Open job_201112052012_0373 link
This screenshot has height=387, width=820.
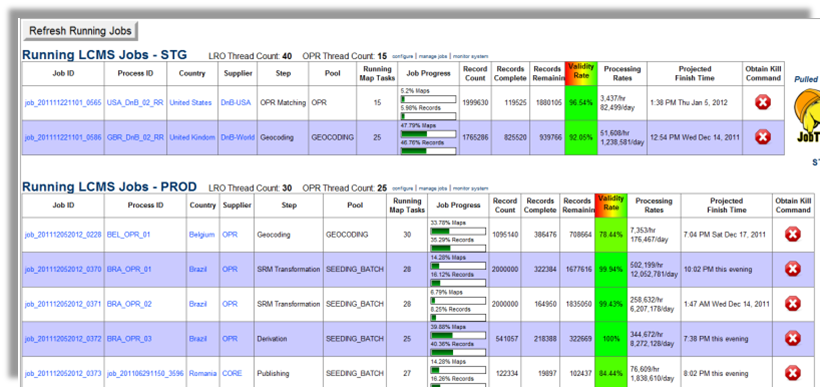(x=63, y=374)
